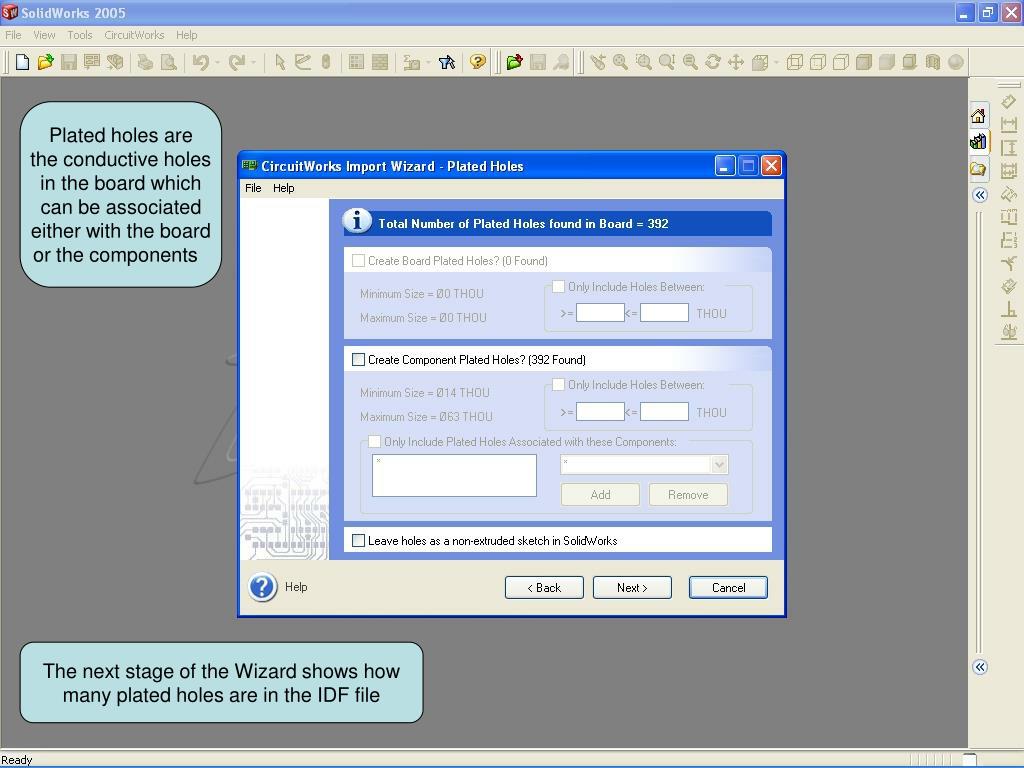Click the associated components list box
The height and width of the screenshot is (768, 1024).
(455, 475)
